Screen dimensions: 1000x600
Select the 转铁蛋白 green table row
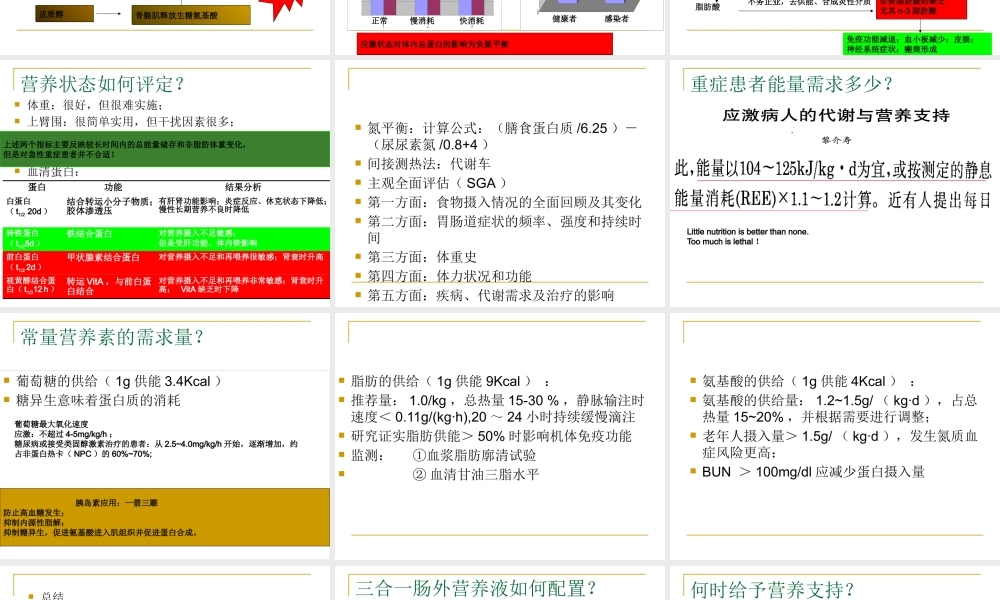(x=165, y=235)
